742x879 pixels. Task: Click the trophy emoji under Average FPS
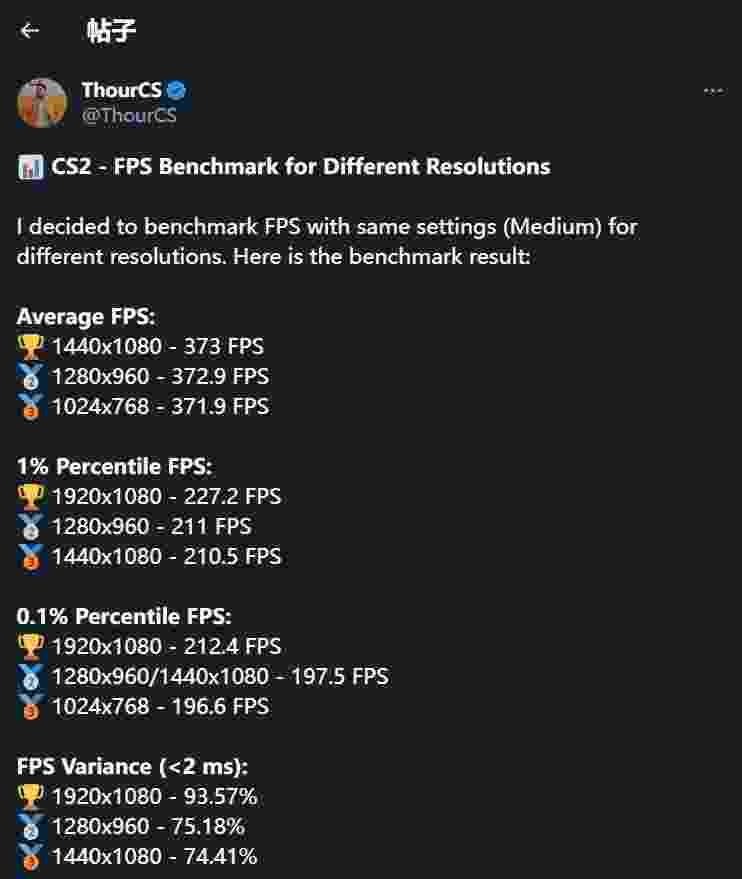[x=29, y=346]
